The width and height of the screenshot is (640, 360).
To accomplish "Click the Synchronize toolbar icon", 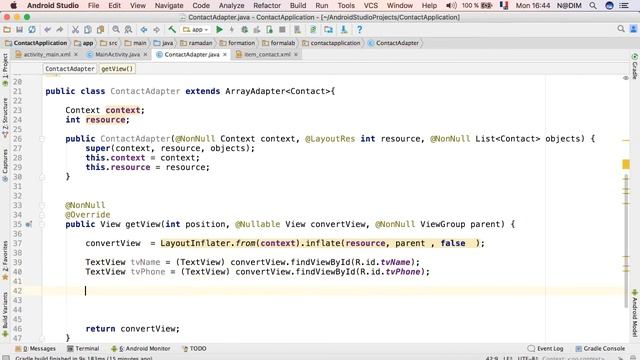I will point(32,29).
